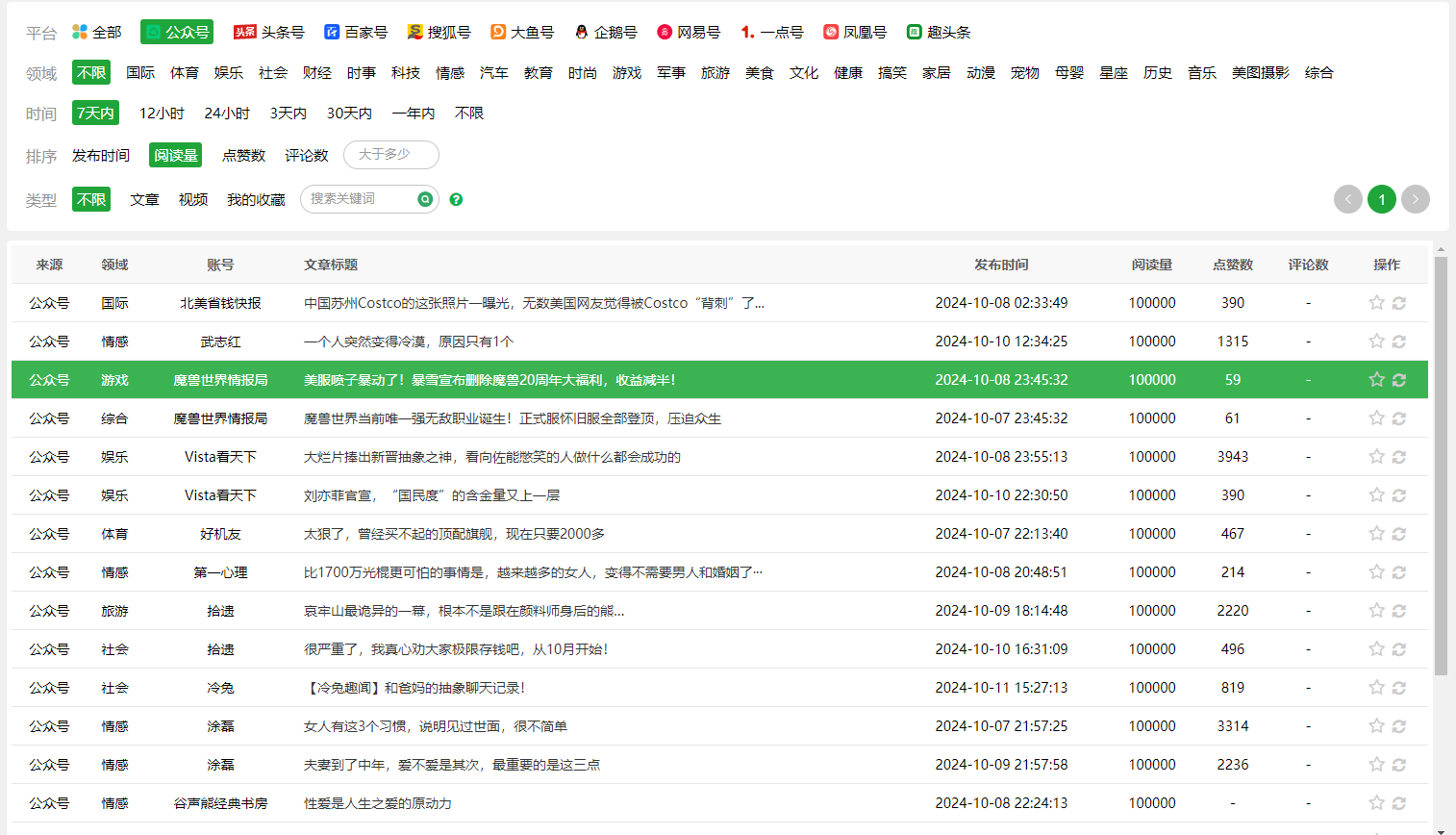The width and height of the screenshot is (1456, 835).
Task: Open article about 中国苏州Costco
Action: pyautogui.click(x=535, y=303)
